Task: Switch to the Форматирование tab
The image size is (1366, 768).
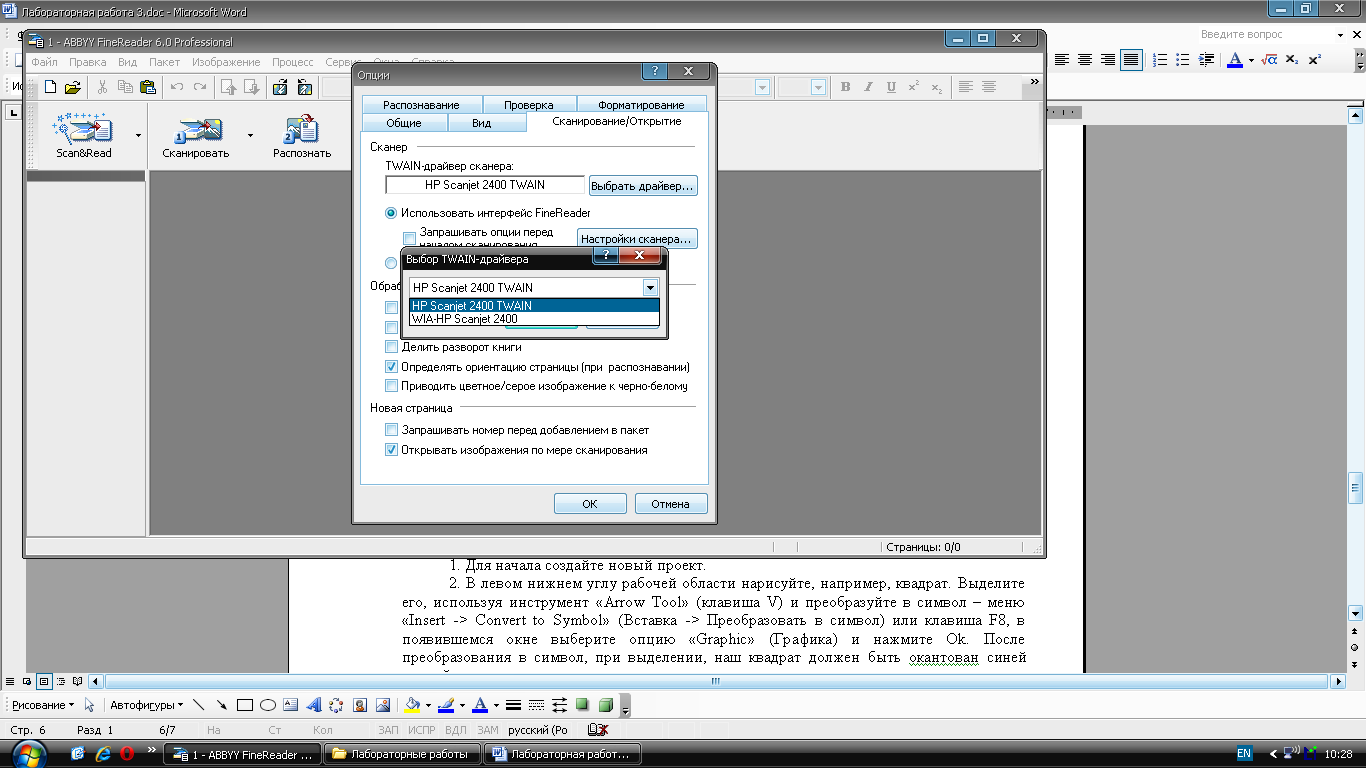Action: pyautogui.click(x=641, y=105)
